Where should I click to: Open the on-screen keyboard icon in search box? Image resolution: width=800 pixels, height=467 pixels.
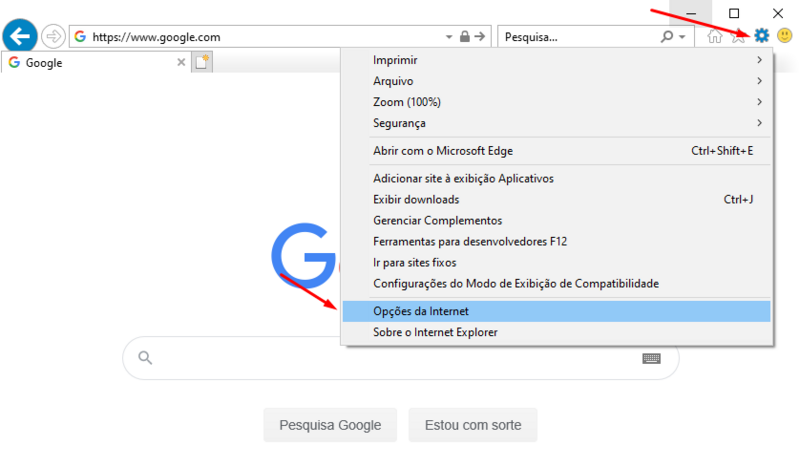[x=651, y=358]
